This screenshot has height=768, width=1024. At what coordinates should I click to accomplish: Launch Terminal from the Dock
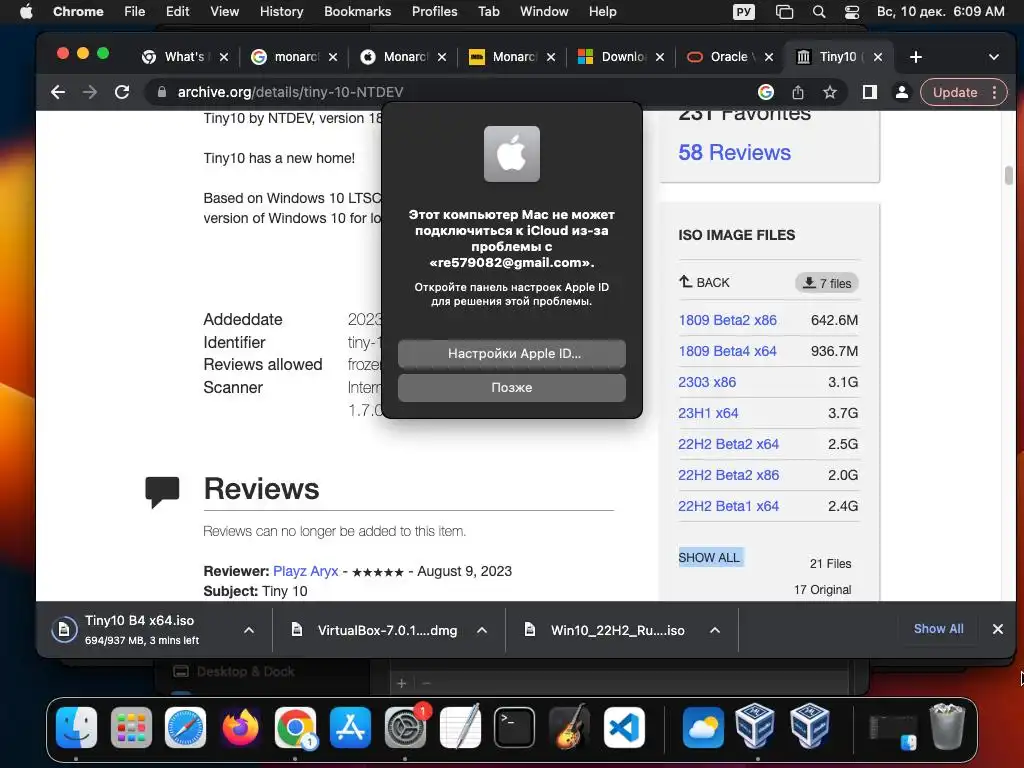click(x=515, y=727)
